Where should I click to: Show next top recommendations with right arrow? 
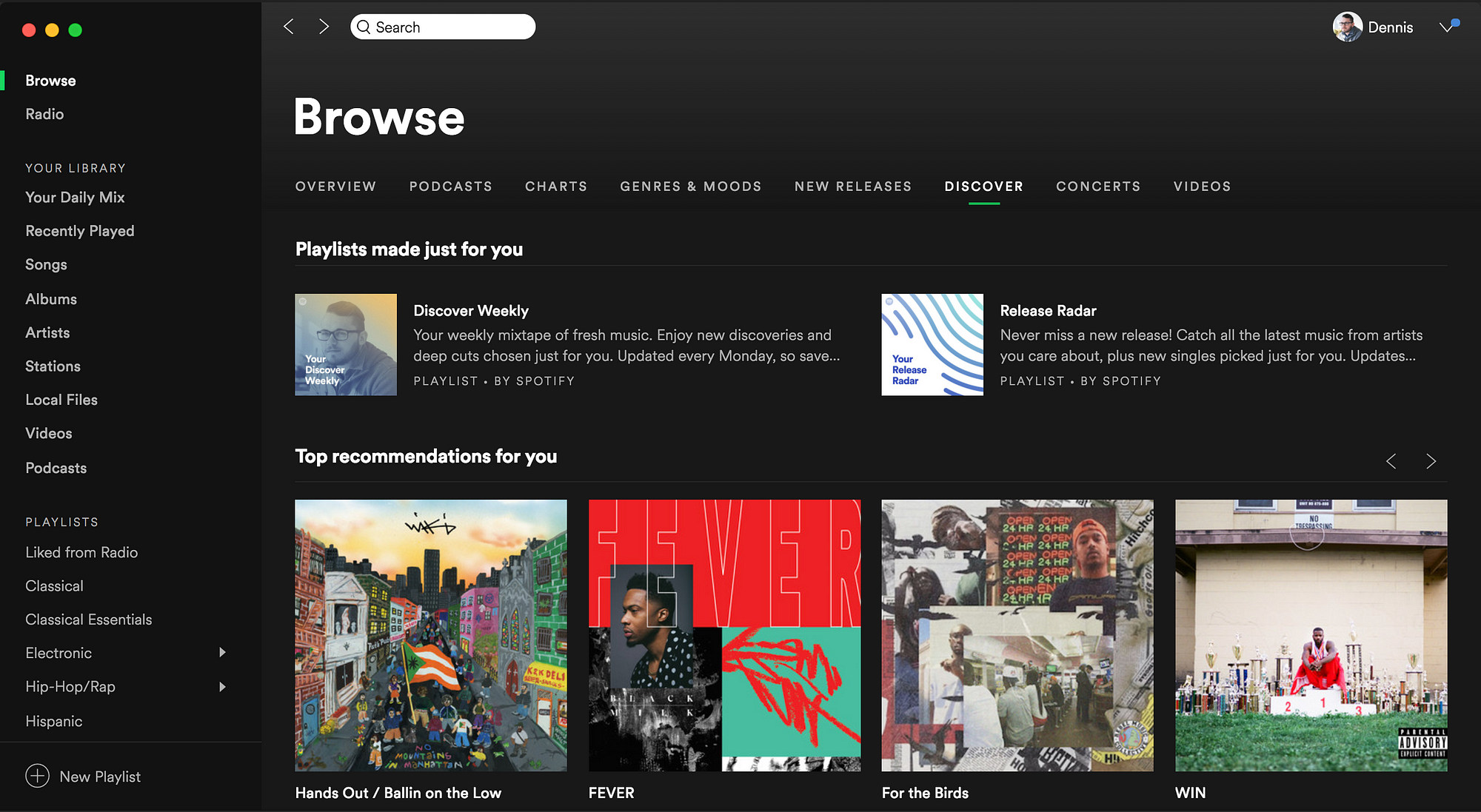coord(1431,461)
